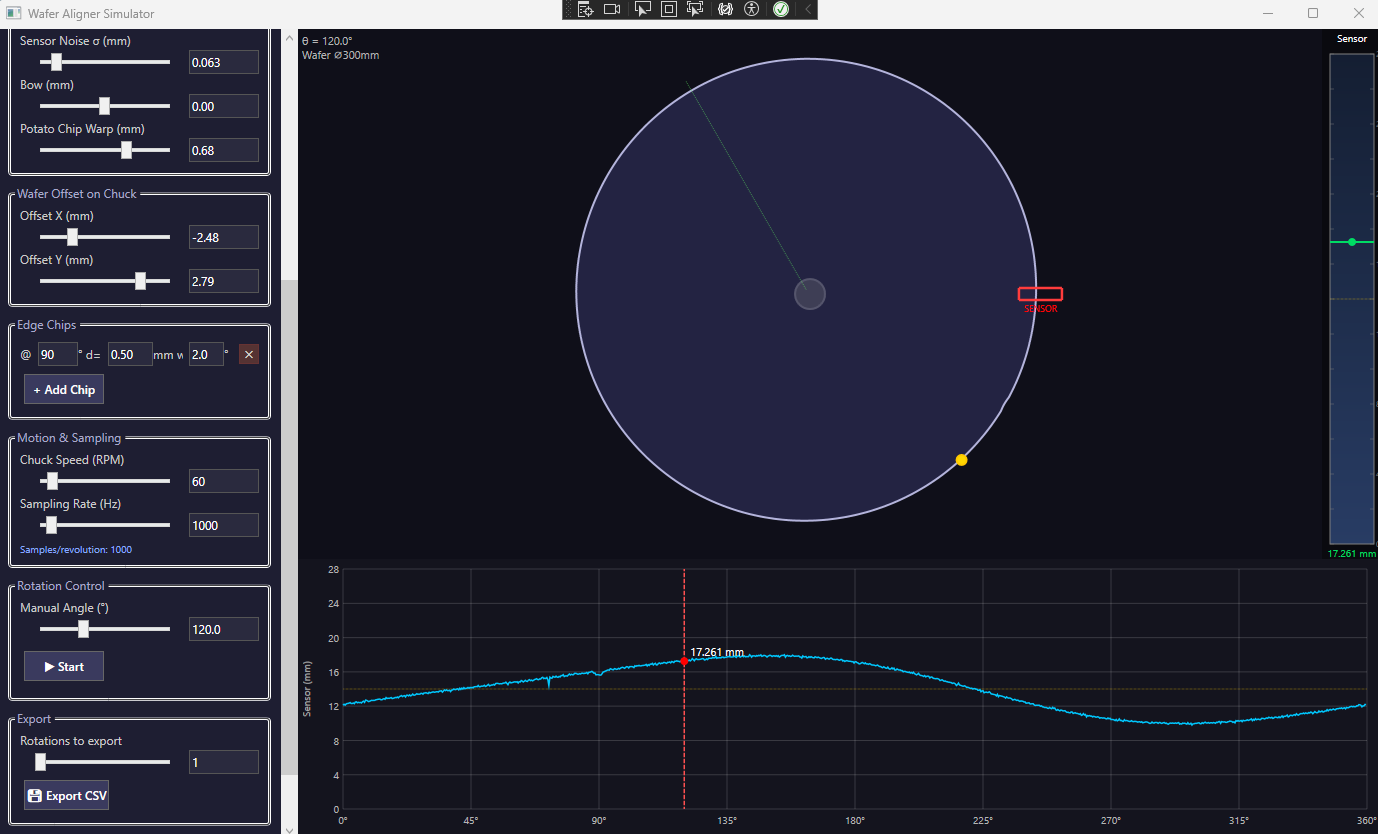Click the red marker on sensor chart
1378x834 pixels.
point(684,661)
